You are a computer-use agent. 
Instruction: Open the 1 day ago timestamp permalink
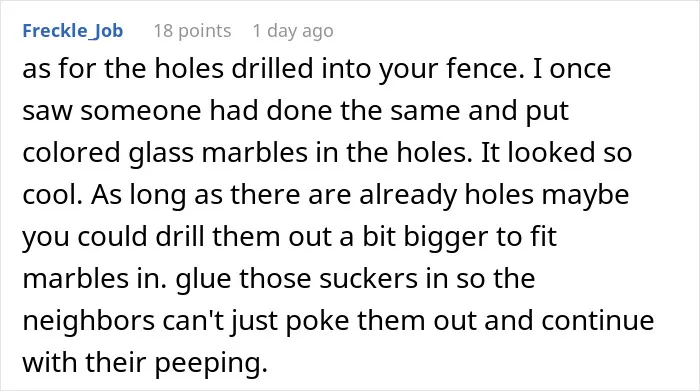pos(293,31)
